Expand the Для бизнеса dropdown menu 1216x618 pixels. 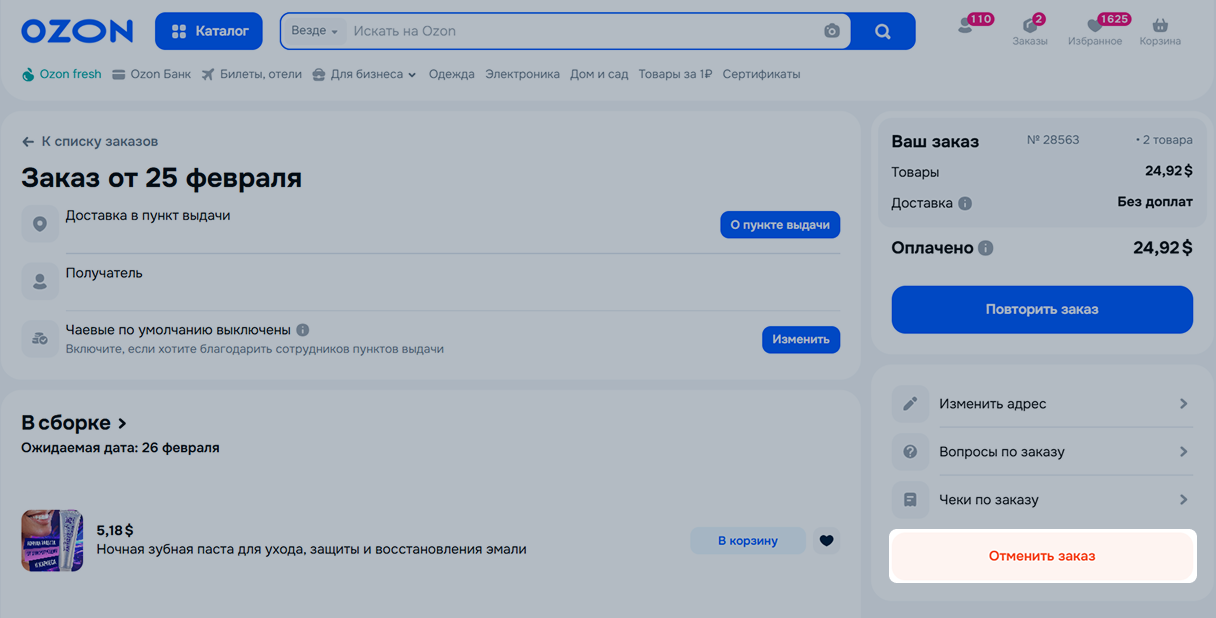[364, 74]
